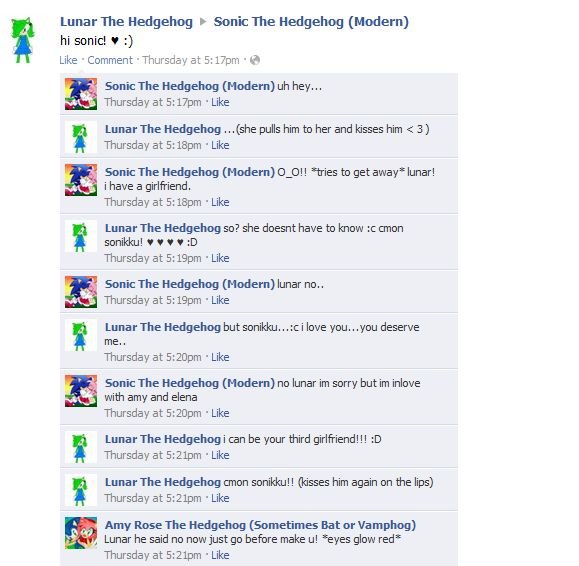This screenshot has width=579, height=566.
Task: Like the "you deserve me" comment
Action: pos(220,357)
